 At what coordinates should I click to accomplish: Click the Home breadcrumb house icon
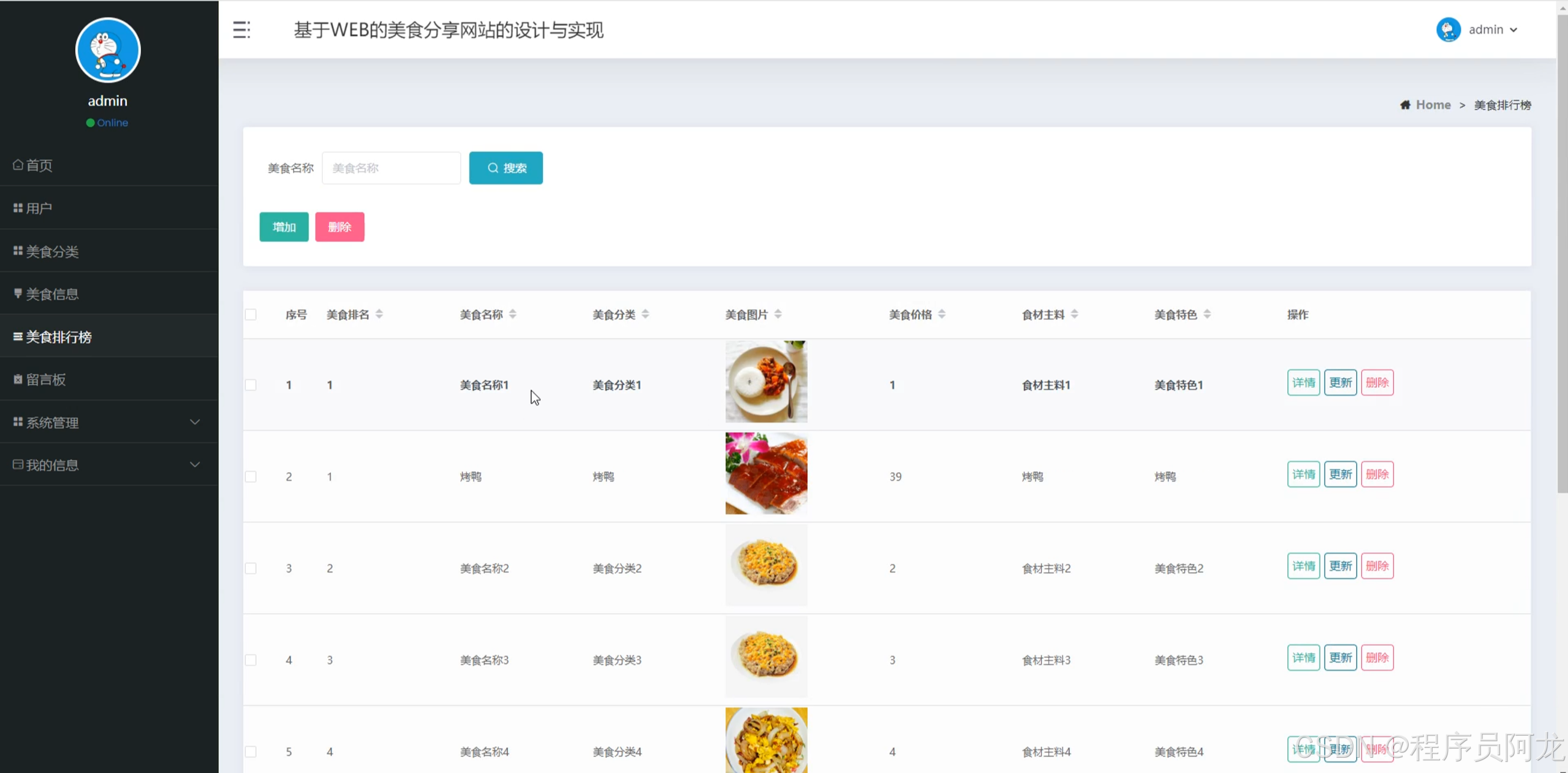[x=1405, y=105]
